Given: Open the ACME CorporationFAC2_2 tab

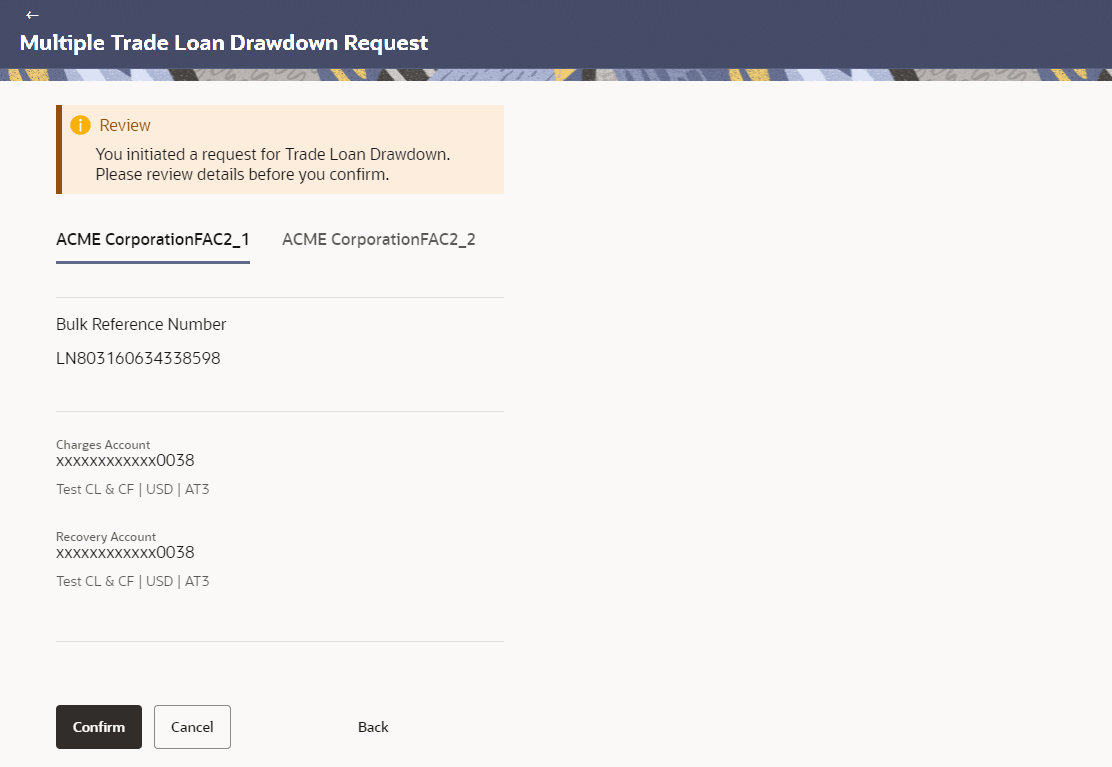Looking at the screenshot, I should [x=379, y=240].
